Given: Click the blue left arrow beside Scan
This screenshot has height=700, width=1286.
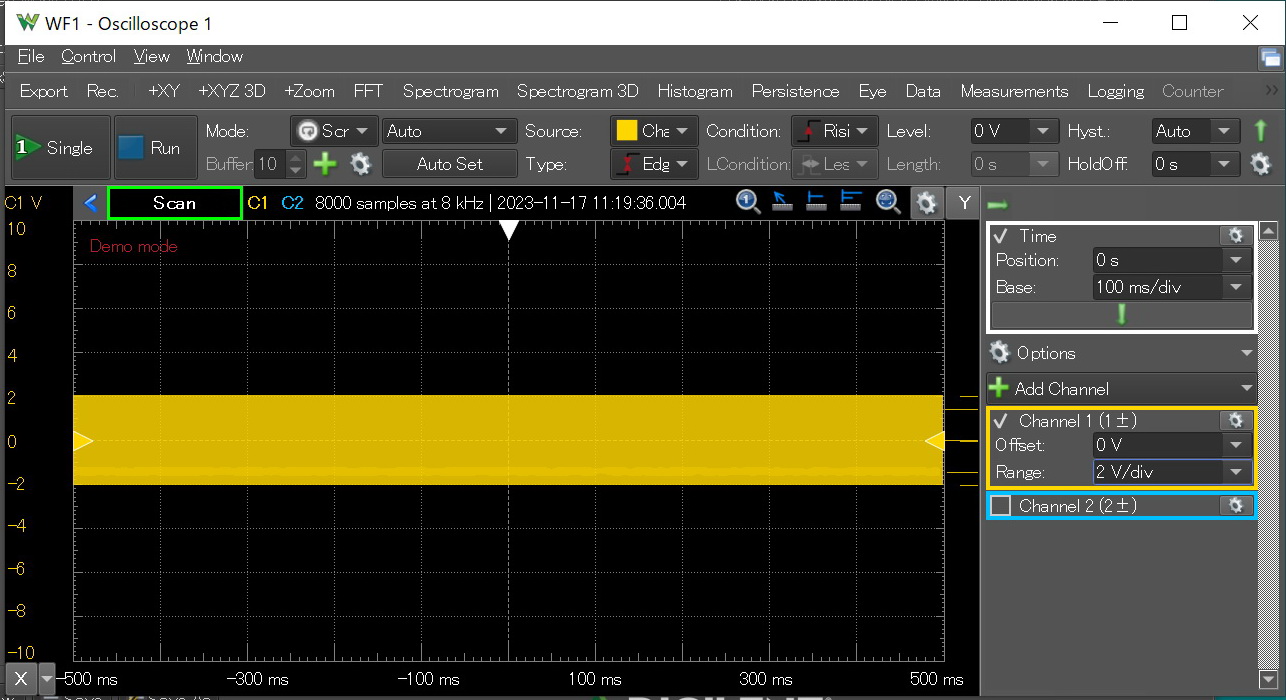Looking at the screenshot, I should pos(91,203).
